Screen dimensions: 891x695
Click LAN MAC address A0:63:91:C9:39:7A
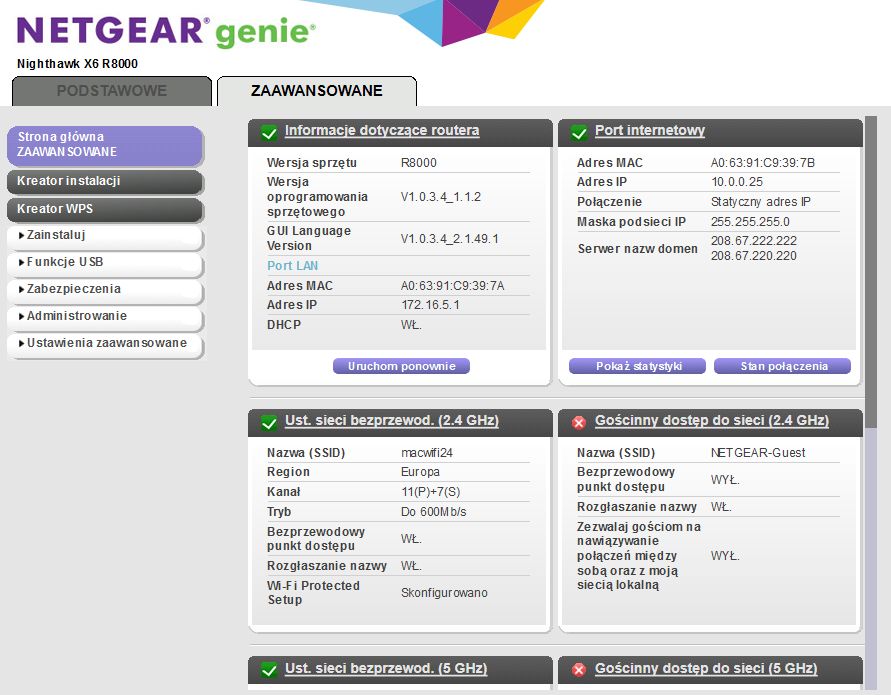pos(452,286)
